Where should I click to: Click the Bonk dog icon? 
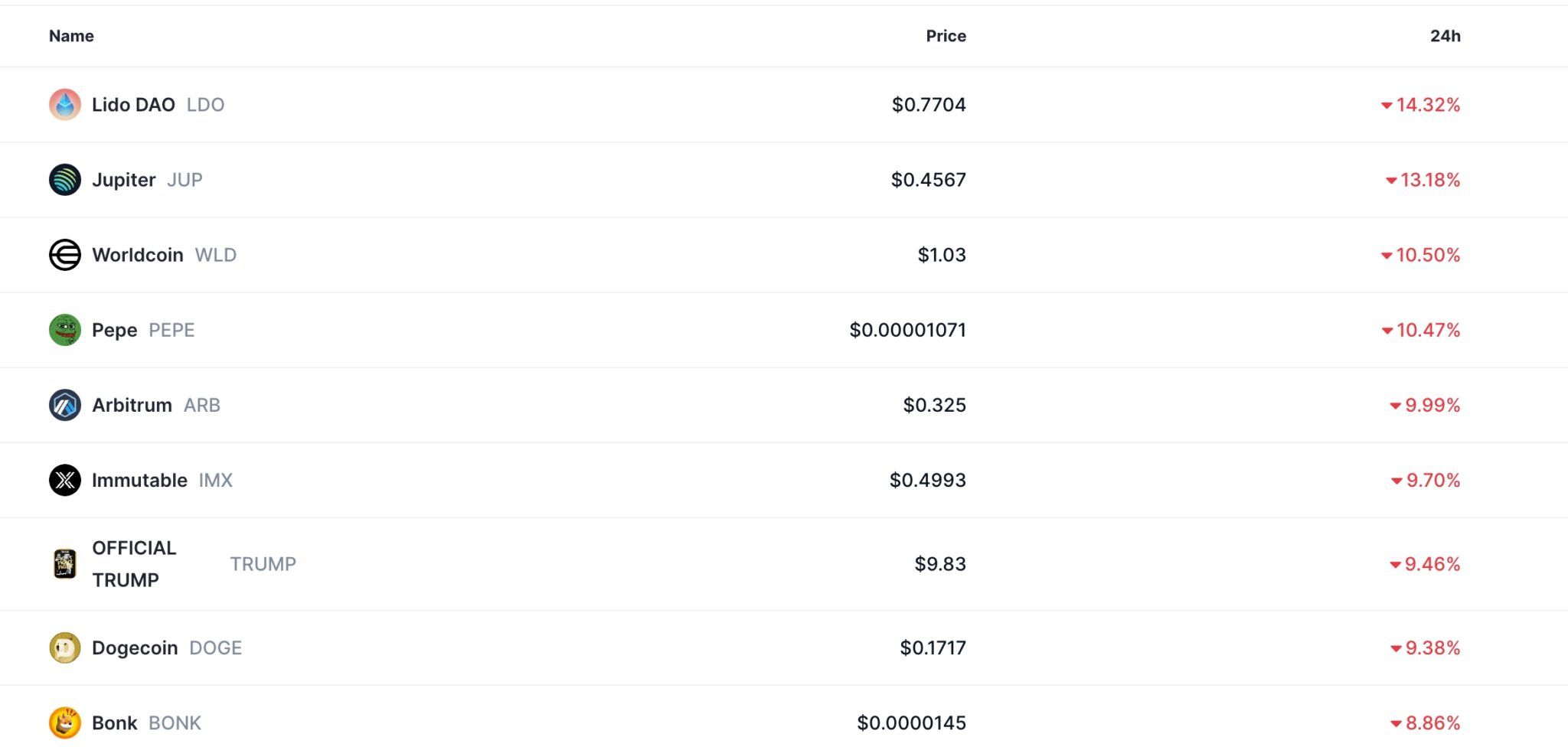pyautogui.click(x=65, y=723)
